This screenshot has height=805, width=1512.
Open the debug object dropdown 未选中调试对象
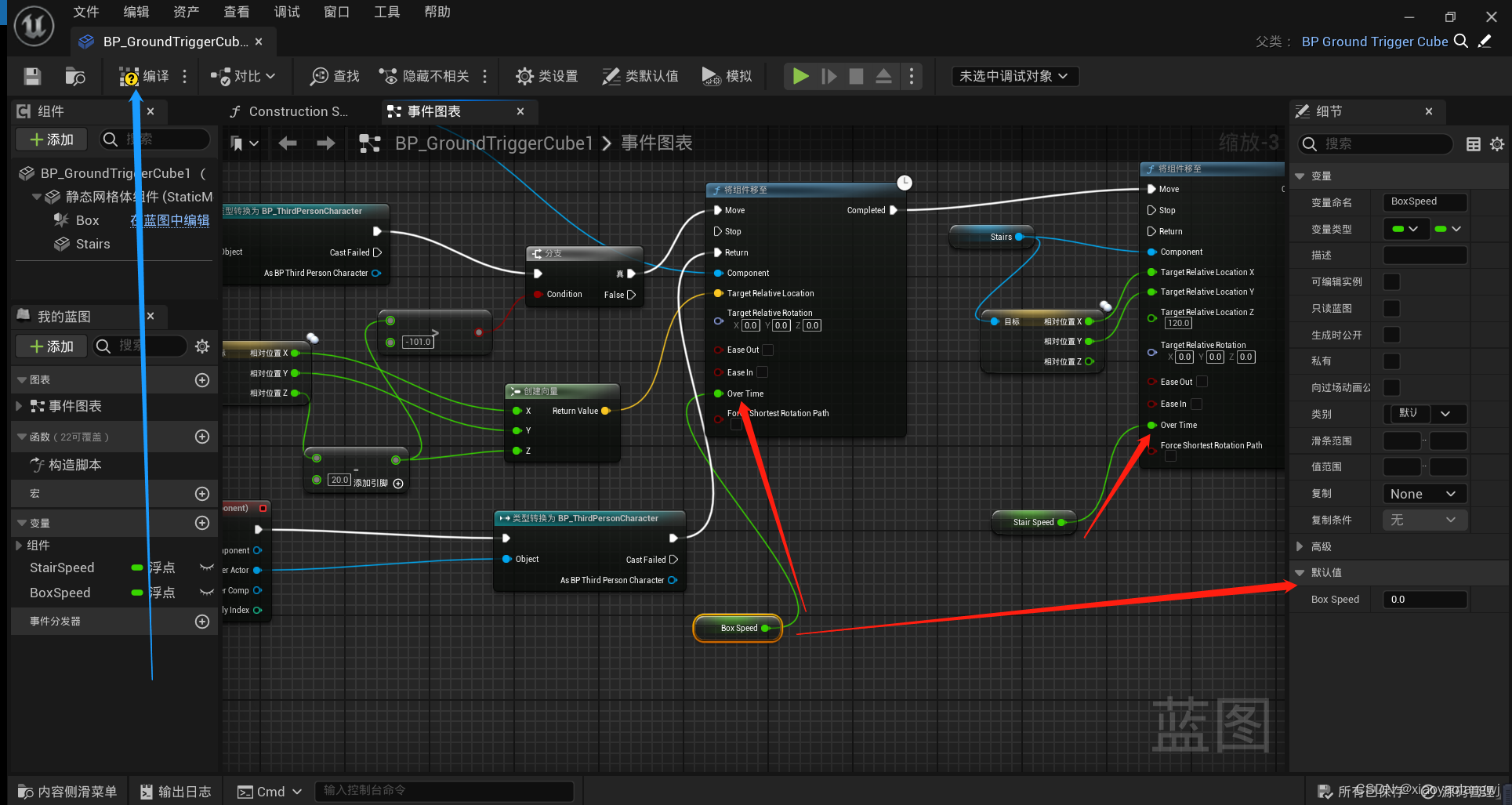tap(1015, 76)
